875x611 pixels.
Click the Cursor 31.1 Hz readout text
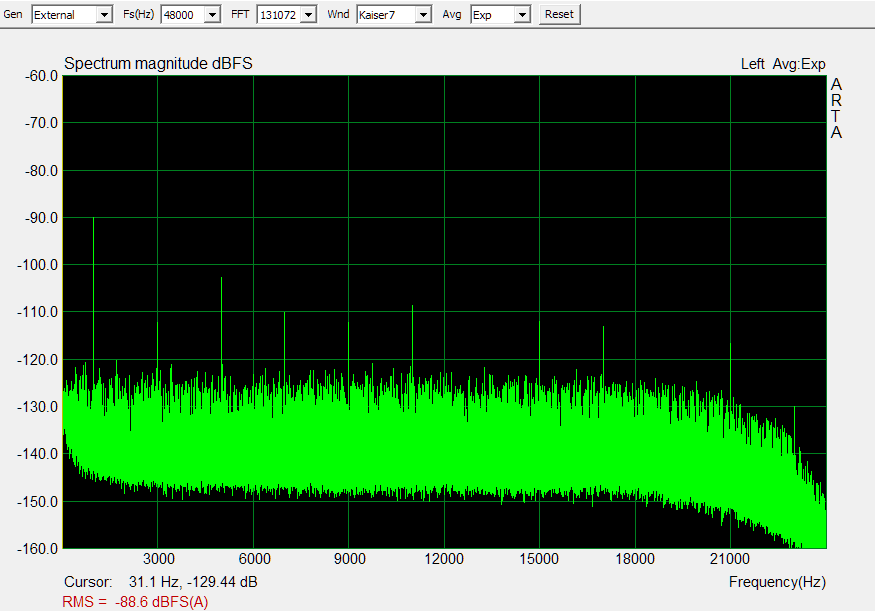click(161, 582)
